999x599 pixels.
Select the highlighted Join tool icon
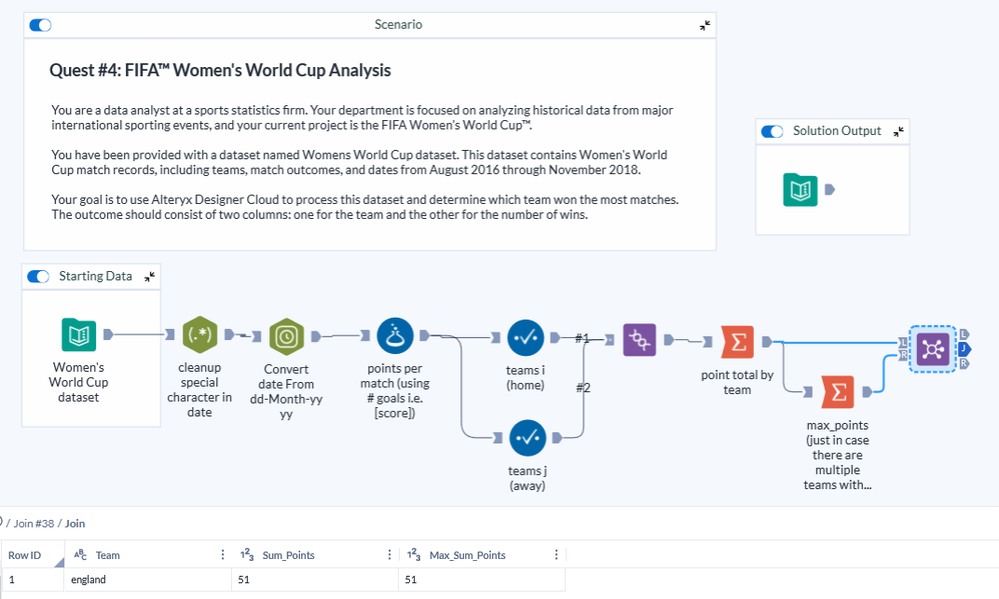pyautogui.click(x=934, y=348)
